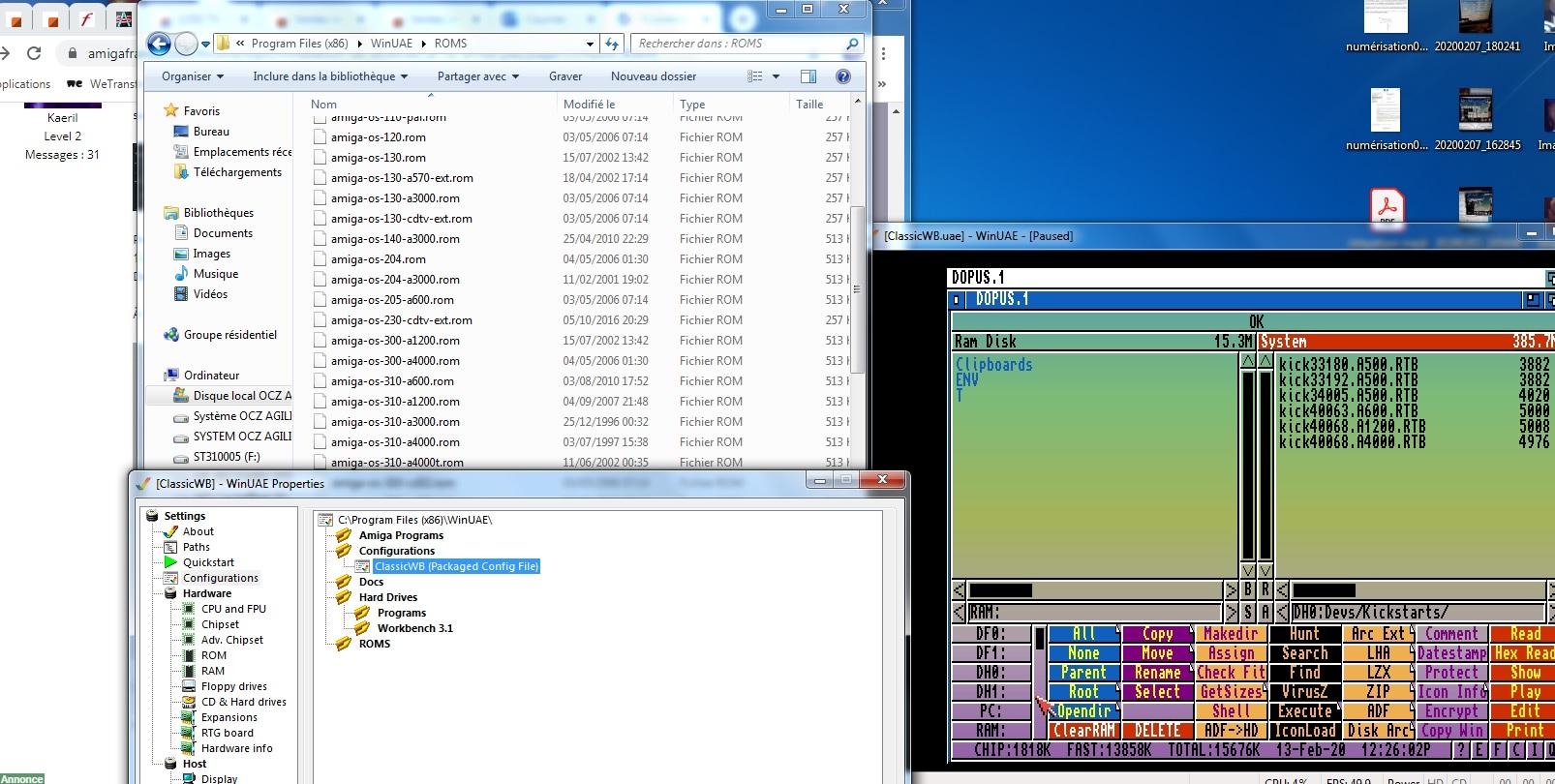Image resolution: width=1555 pixels, height=784 pixels.
Task: Click the ClearRAM button in DOpus
Action: point(1083,731)
